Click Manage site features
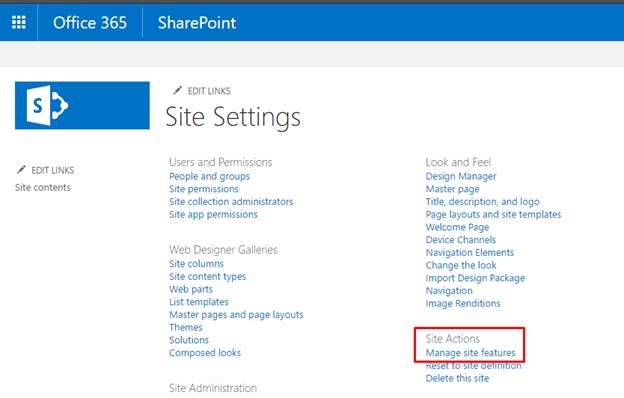The height and width of the screenshot is (398, 624). click(x=470, y=353)
